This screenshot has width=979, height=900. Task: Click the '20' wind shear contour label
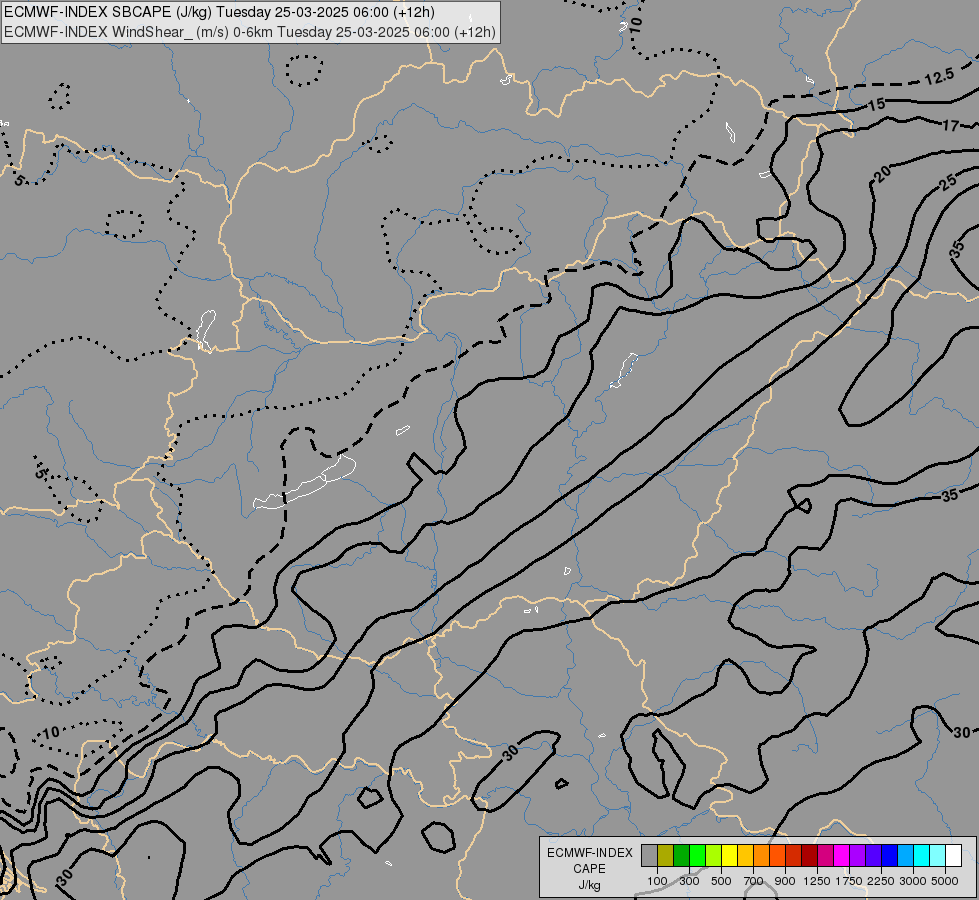coord(883,174)
